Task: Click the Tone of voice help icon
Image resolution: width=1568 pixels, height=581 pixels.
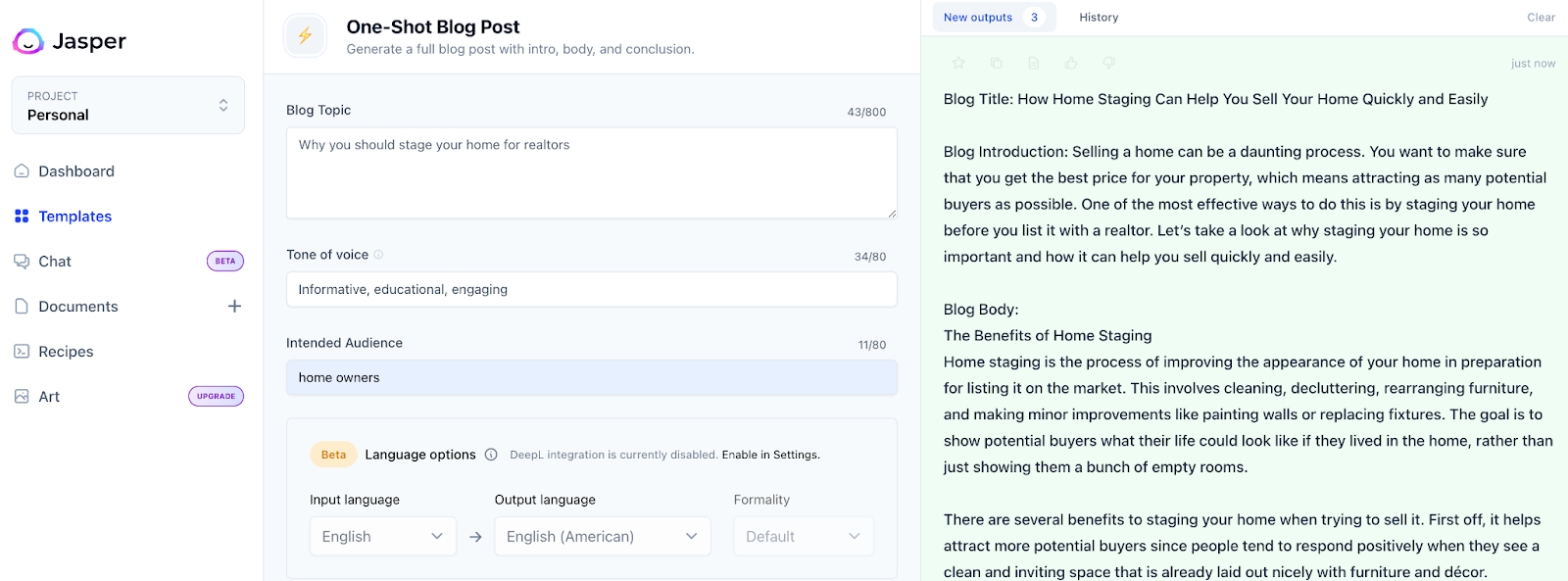Action: pos(378,255)
